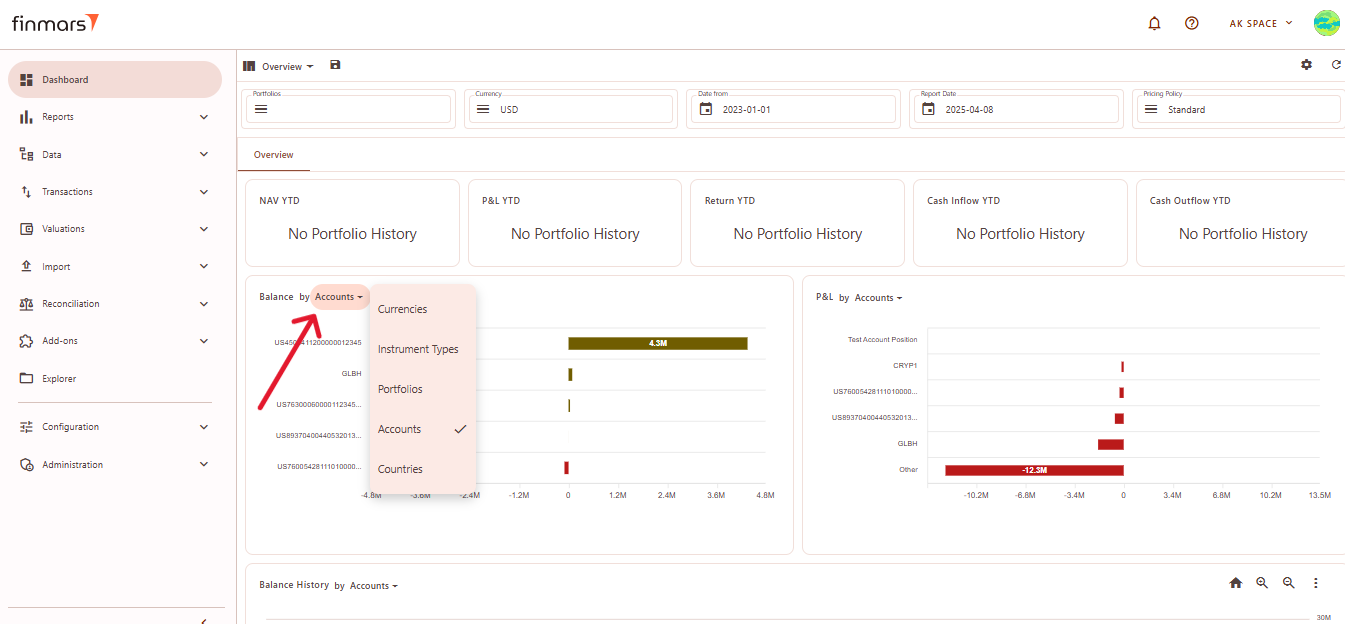Choose Currencies in Balance grouping menu
1345x624 pixels.
[402, 309]
